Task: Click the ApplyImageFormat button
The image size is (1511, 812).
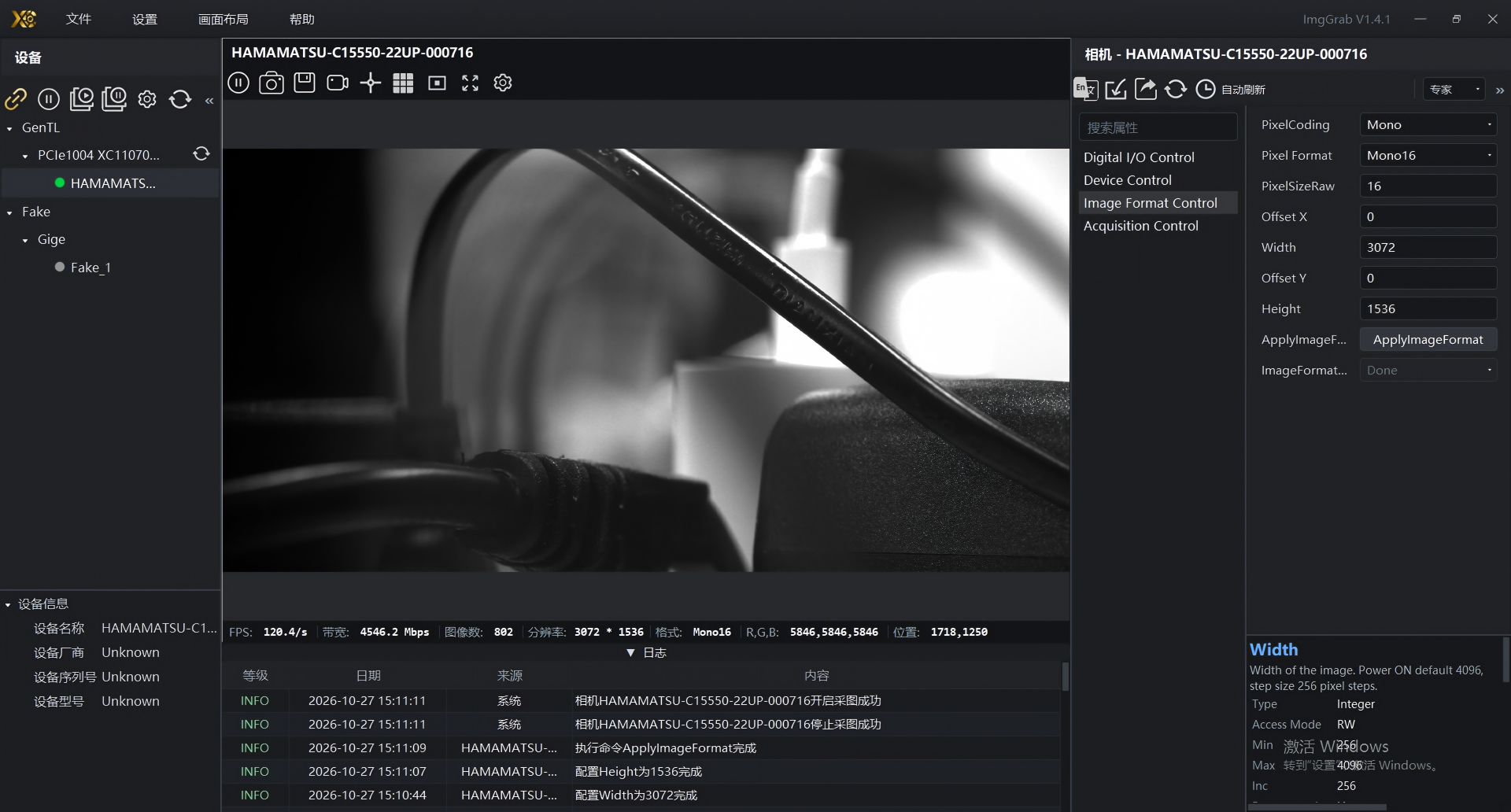Action: 1428,339
